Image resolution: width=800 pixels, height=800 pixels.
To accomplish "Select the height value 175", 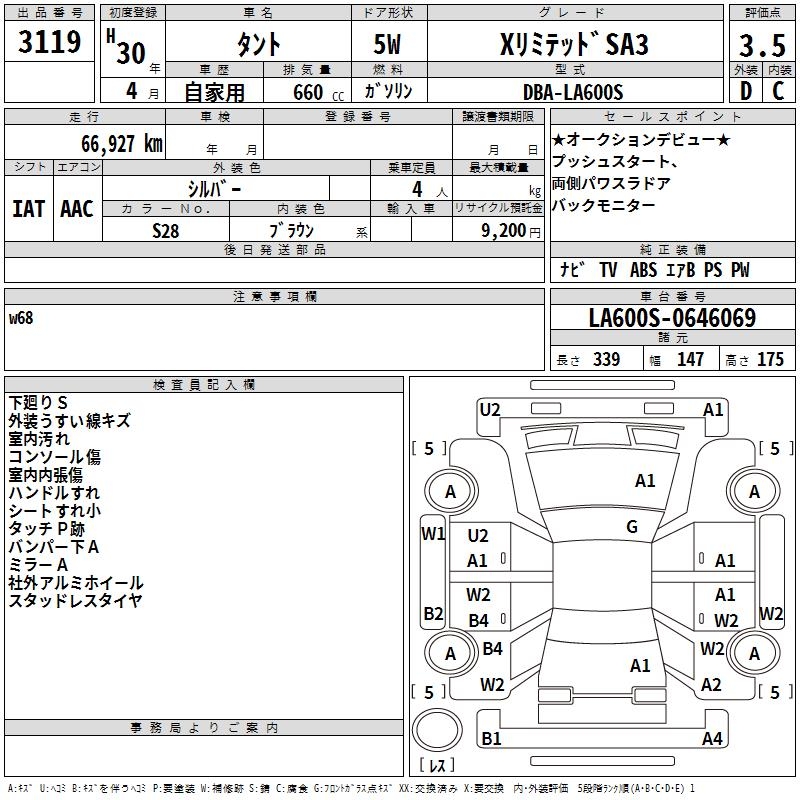I will tap(770, 359).
